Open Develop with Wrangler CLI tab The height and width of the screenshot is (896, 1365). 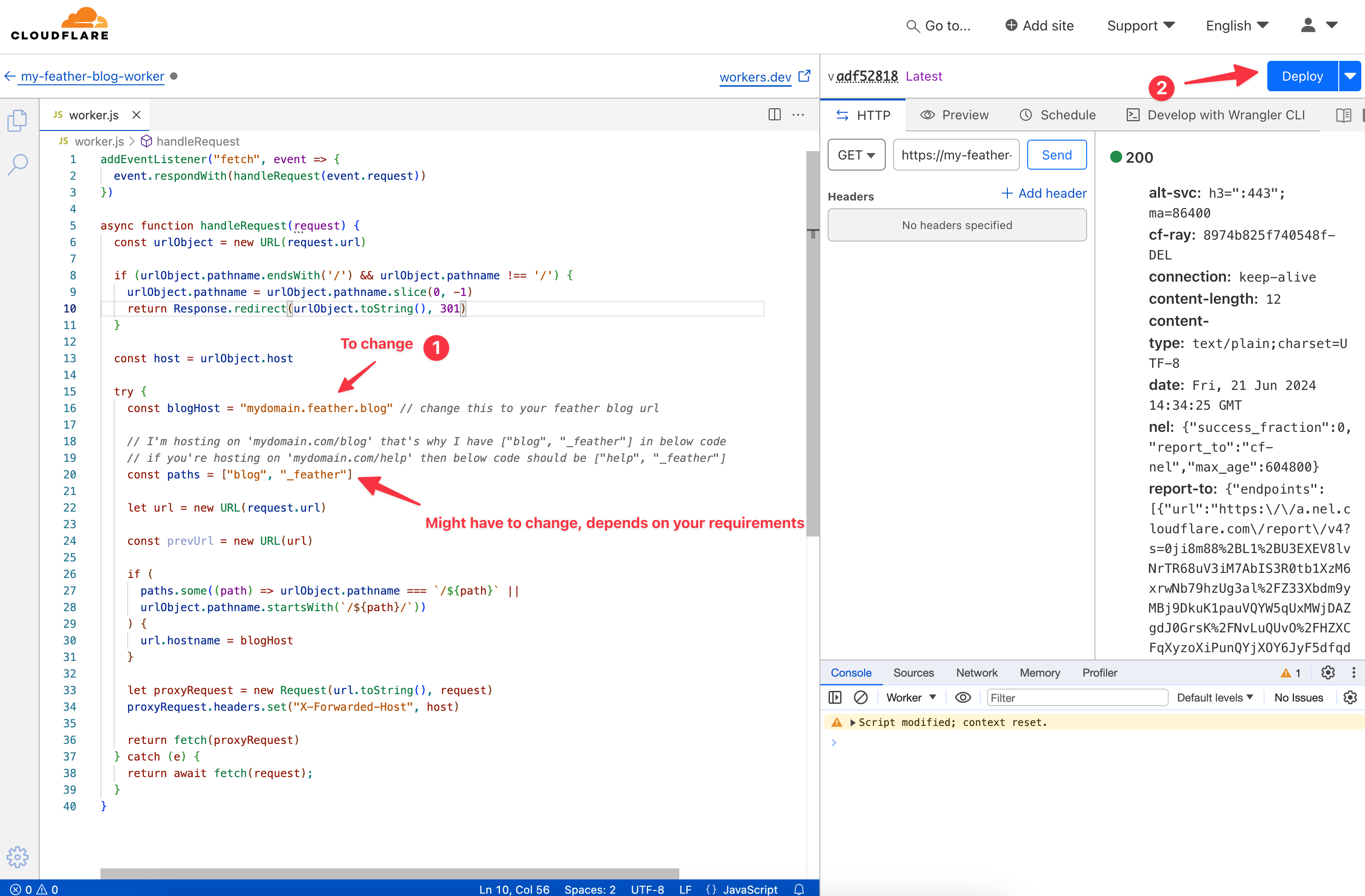tap(1216, 115)
